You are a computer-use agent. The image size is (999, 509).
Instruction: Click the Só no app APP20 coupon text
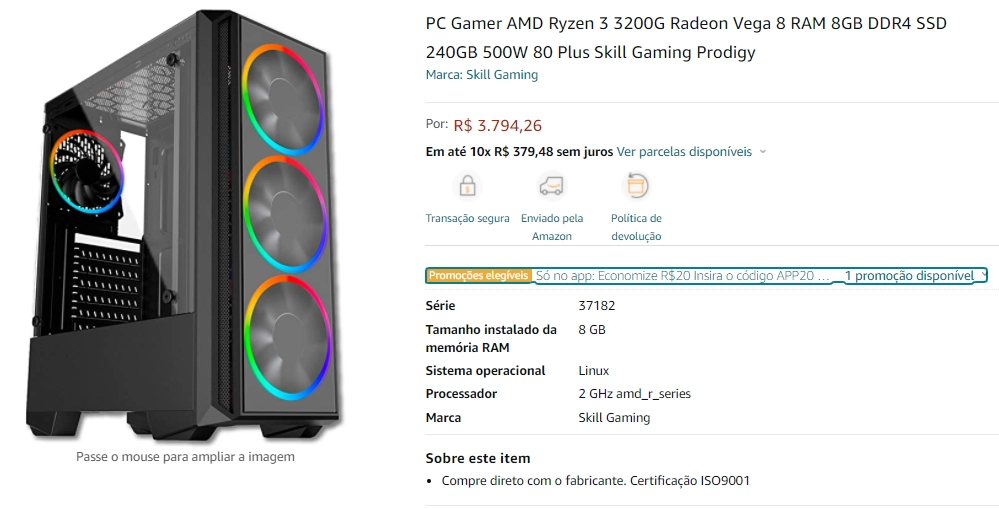click(x=682, y=275)
